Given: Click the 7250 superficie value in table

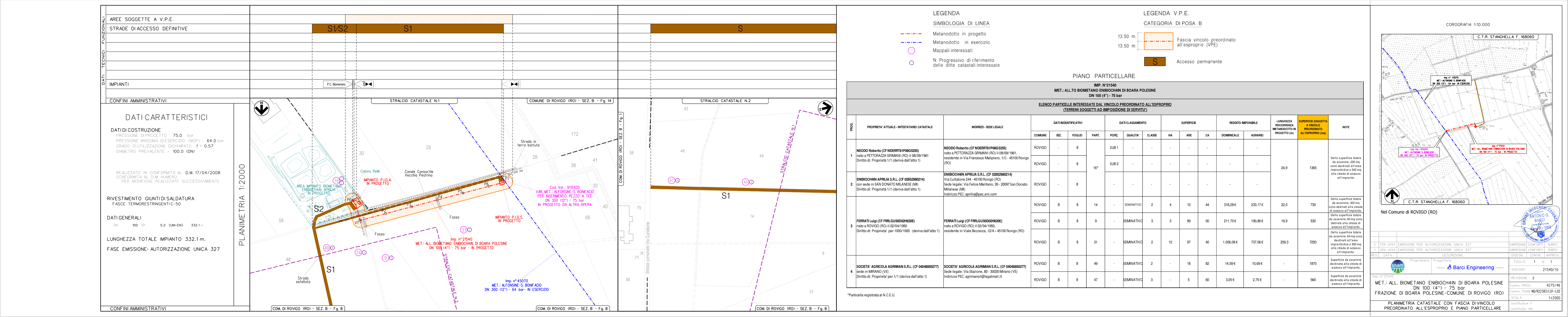Looking at the screenshot, I should click(1313, 242).
